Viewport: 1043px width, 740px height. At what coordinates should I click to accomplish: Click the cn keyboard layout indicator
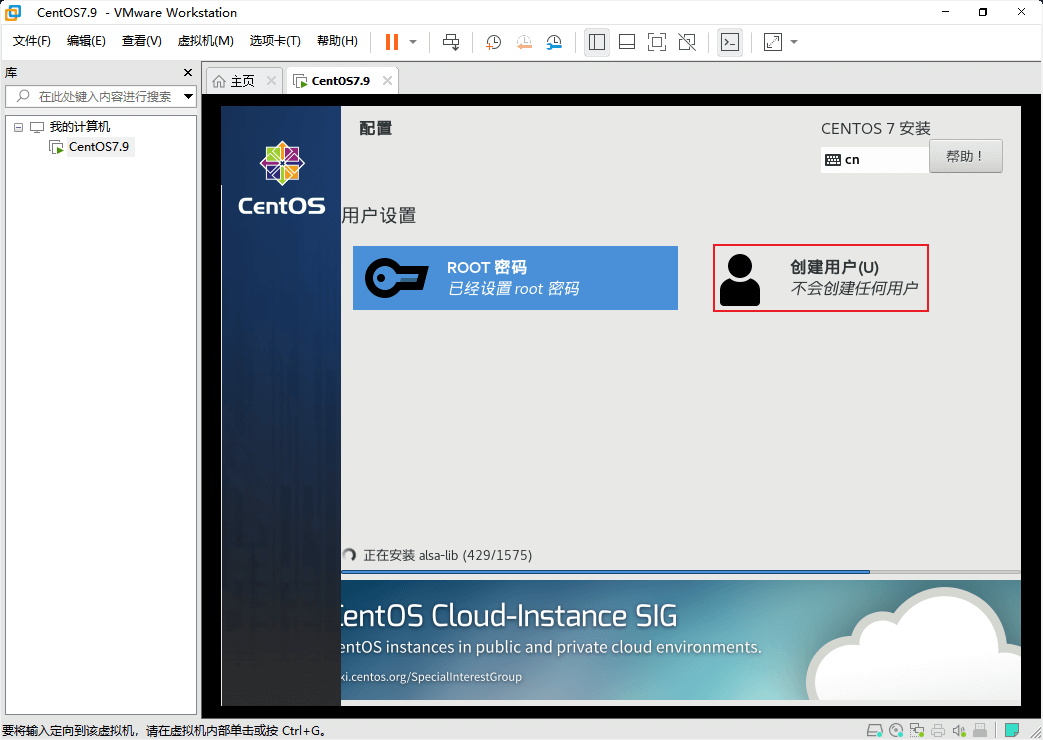(875, 160)
